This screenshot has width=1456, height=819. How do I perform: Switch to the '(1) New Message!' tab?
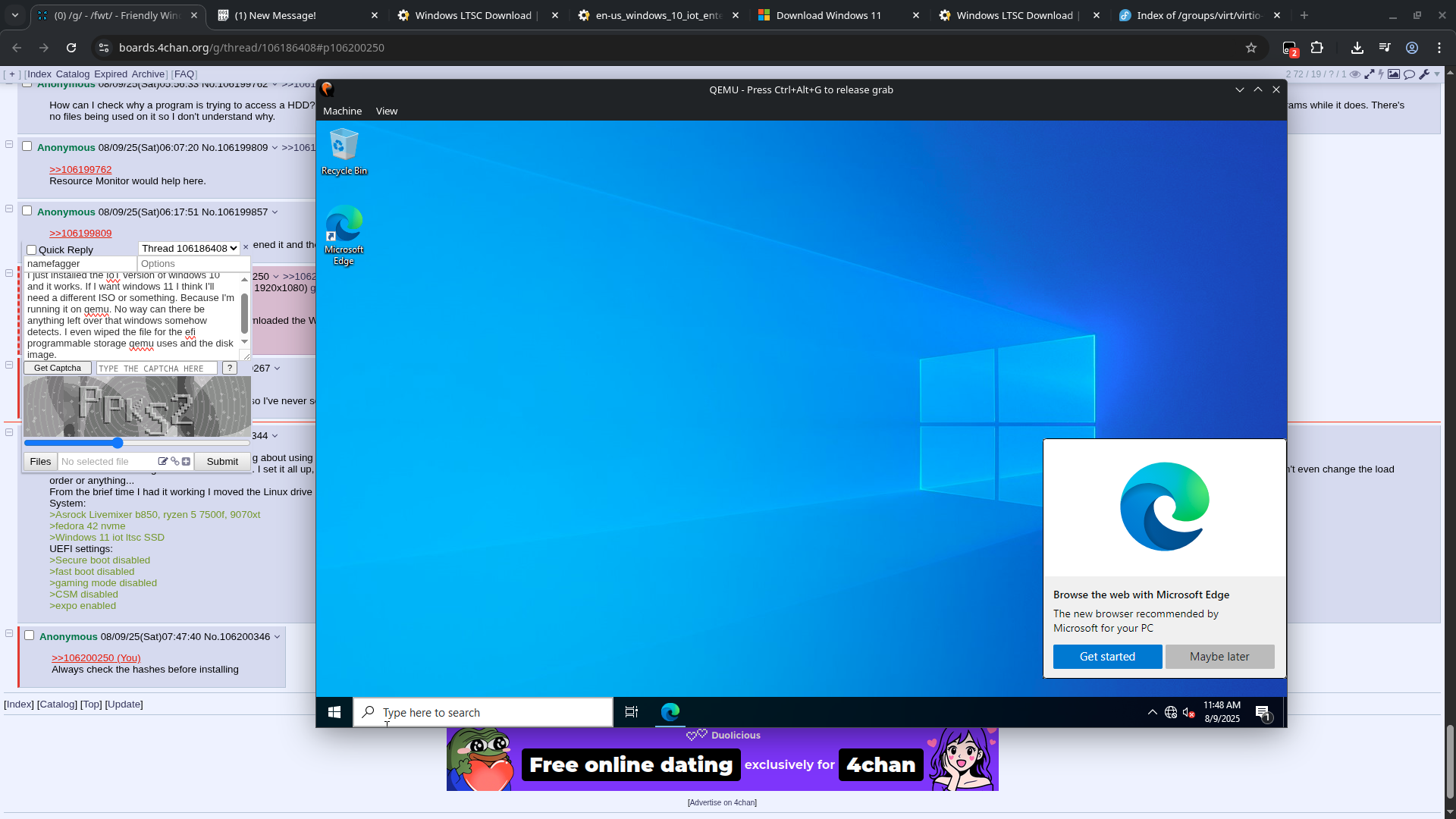tap(297, 15)
